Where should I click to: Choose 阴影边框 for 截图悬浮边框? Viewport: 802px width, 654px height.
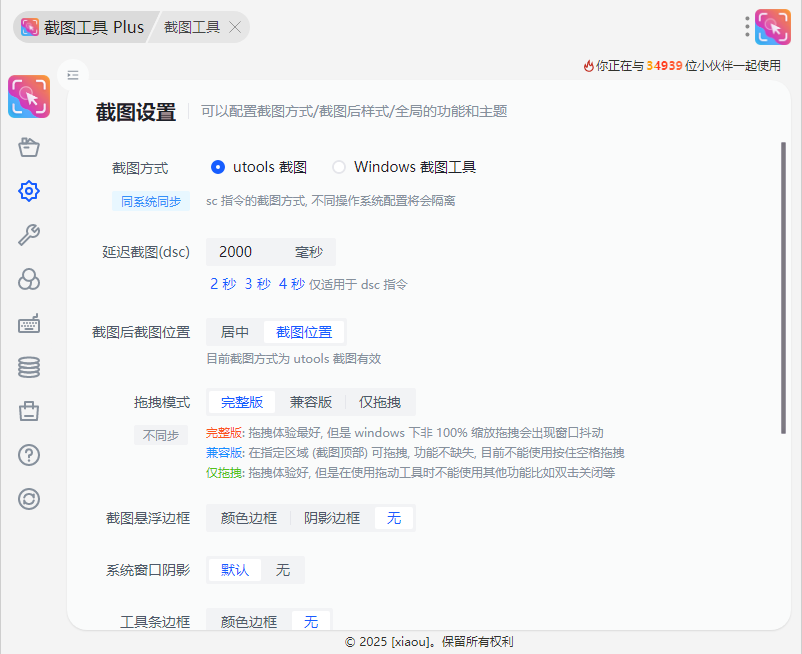[x=332, y=518]
